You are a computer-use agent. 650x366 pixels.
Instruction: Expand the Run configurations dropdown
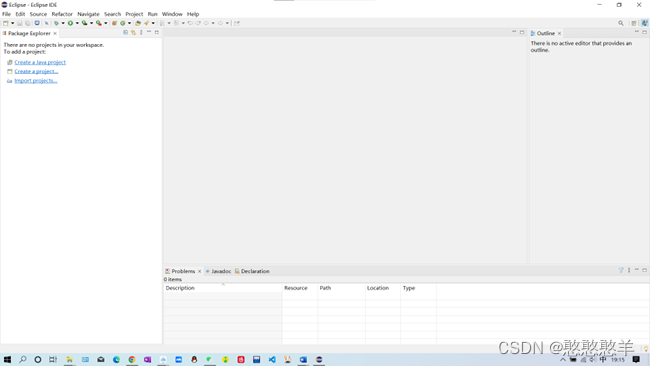click(x=77, y=23)
